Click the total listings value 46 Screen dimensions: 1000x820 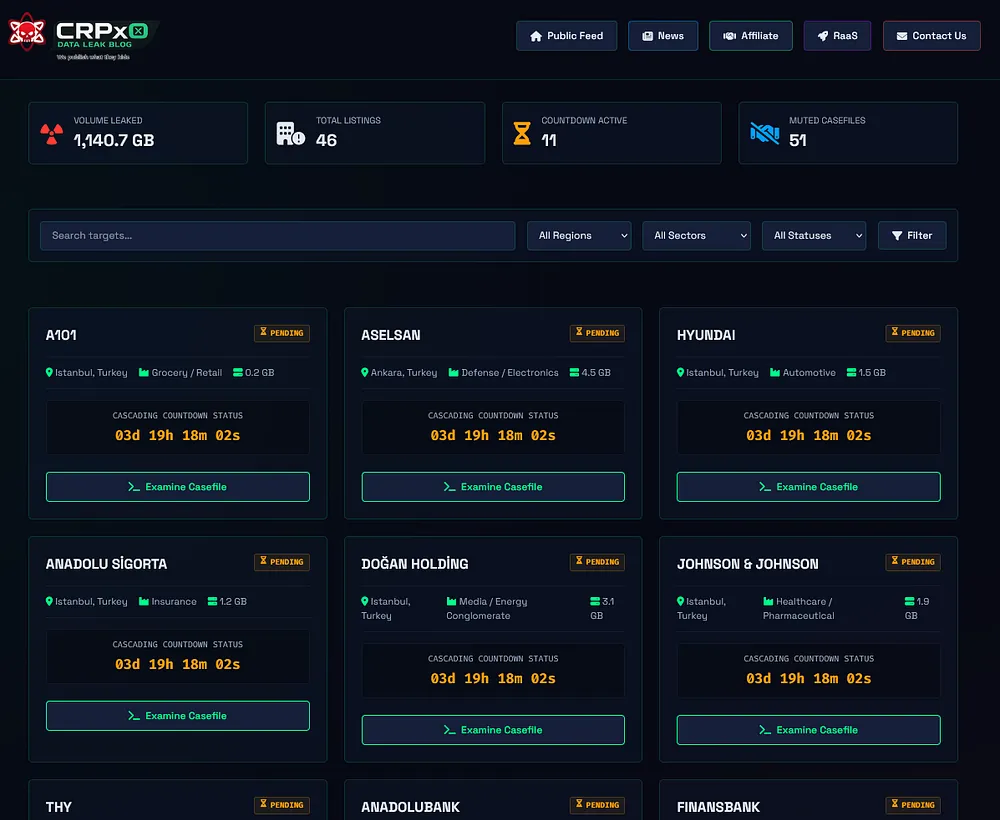coord(327,140)
